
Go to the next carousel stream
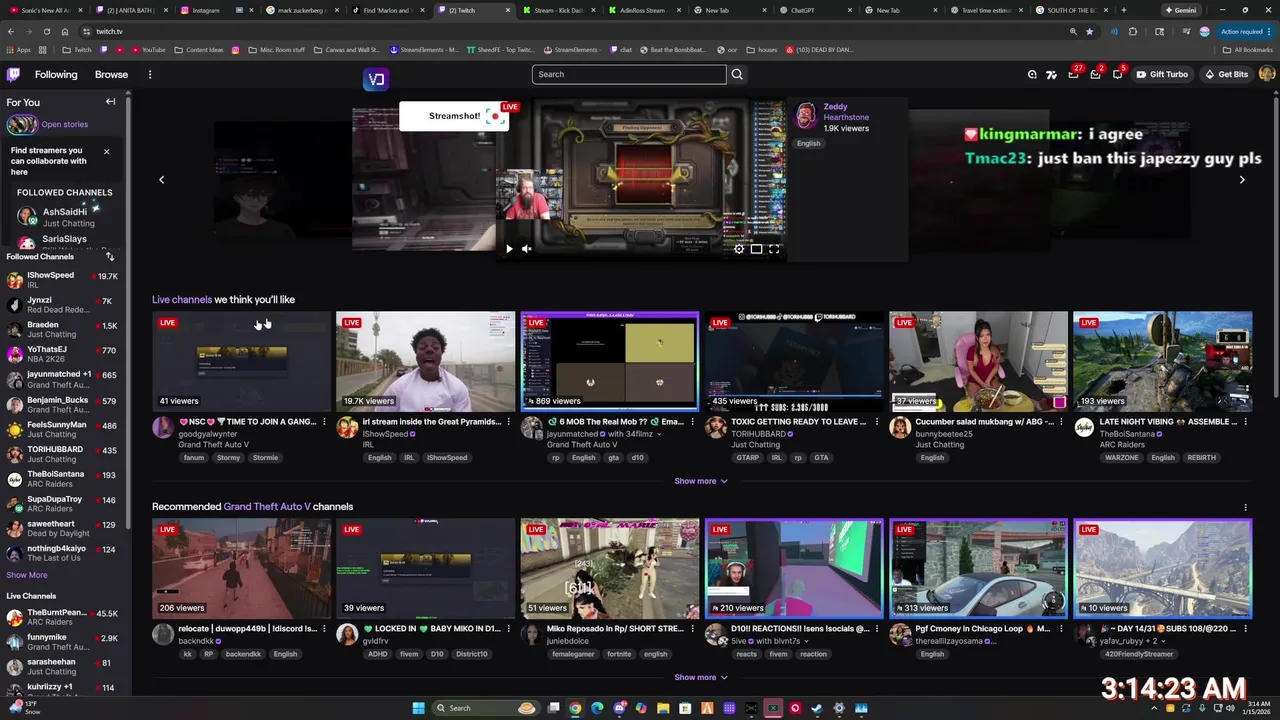pyautogui.click(x=1242, y=180)
